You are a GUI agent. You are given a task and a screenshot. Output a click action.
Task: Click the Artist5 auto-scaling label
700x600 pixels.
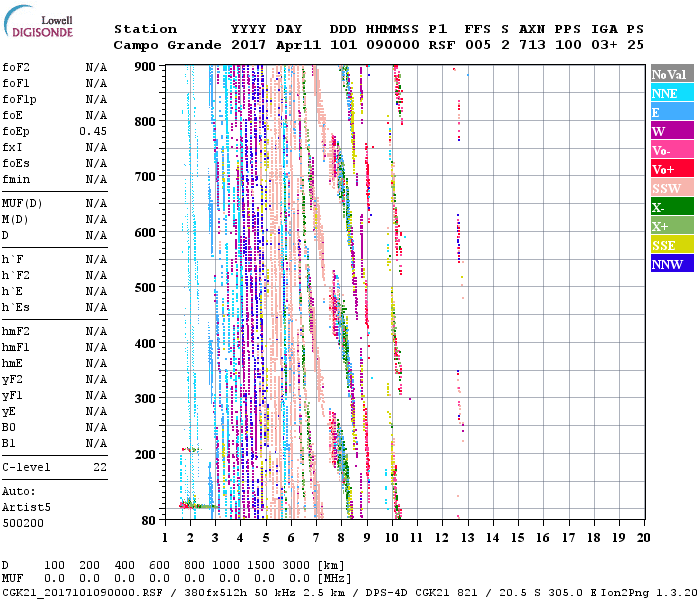(26, 508)
